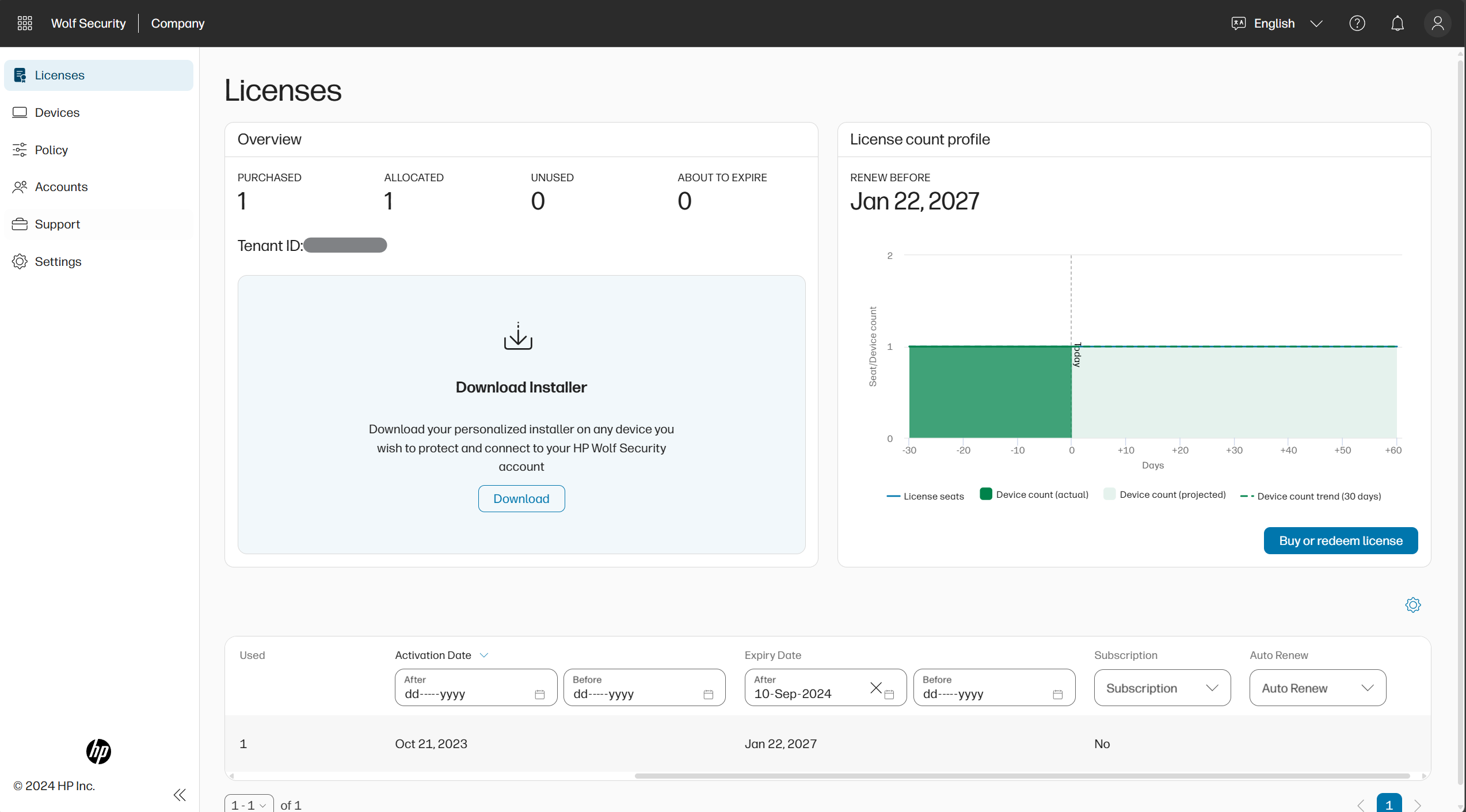Screen dimensions: 1466x812
Task: Click Wolf Security header title
Action: [88, 24]
